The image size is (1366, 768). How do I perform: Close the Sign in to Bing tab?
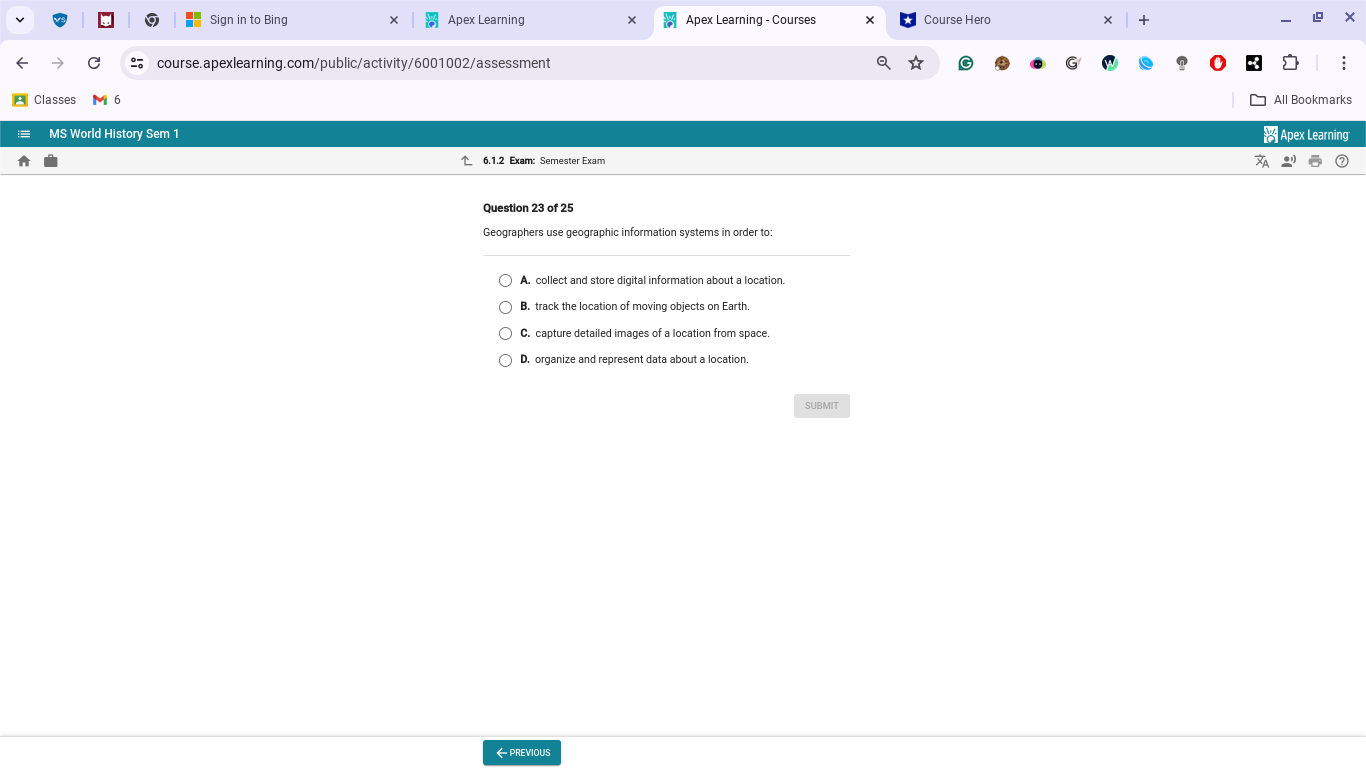(x=393, y=20)
